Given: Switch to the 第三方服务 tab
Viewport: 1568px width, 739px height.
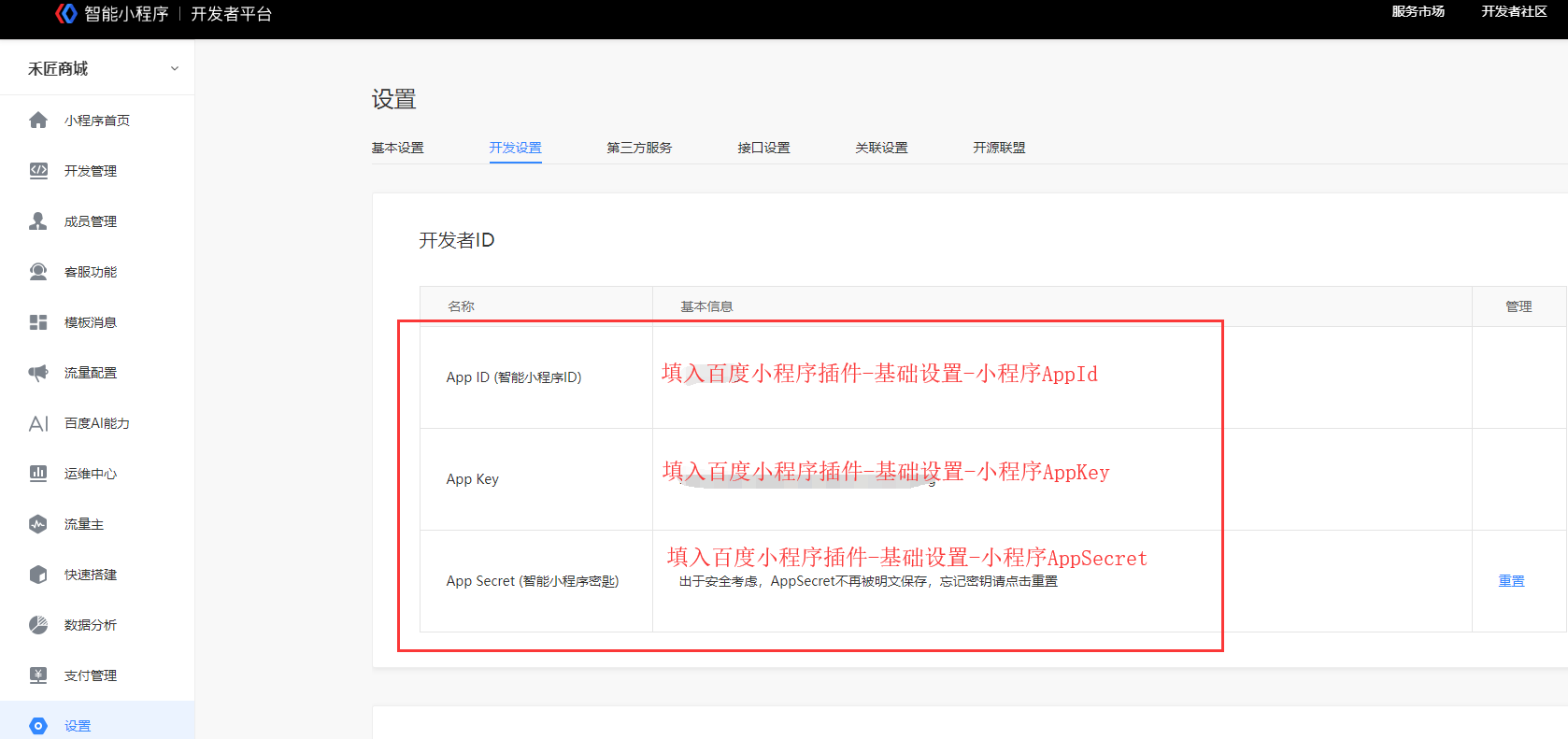Looking at the screenshot, I should coord(639,148).
